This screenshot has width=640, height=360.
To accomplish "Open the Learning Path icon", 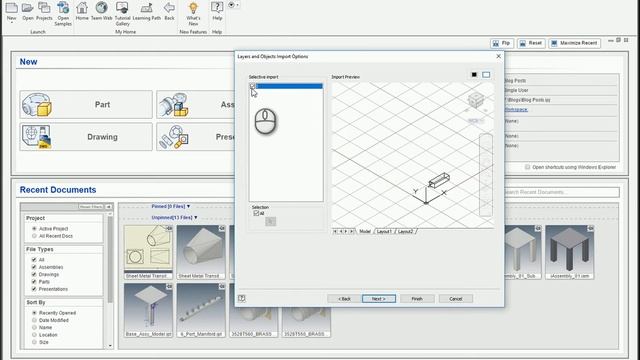I will tap(147, 8).
